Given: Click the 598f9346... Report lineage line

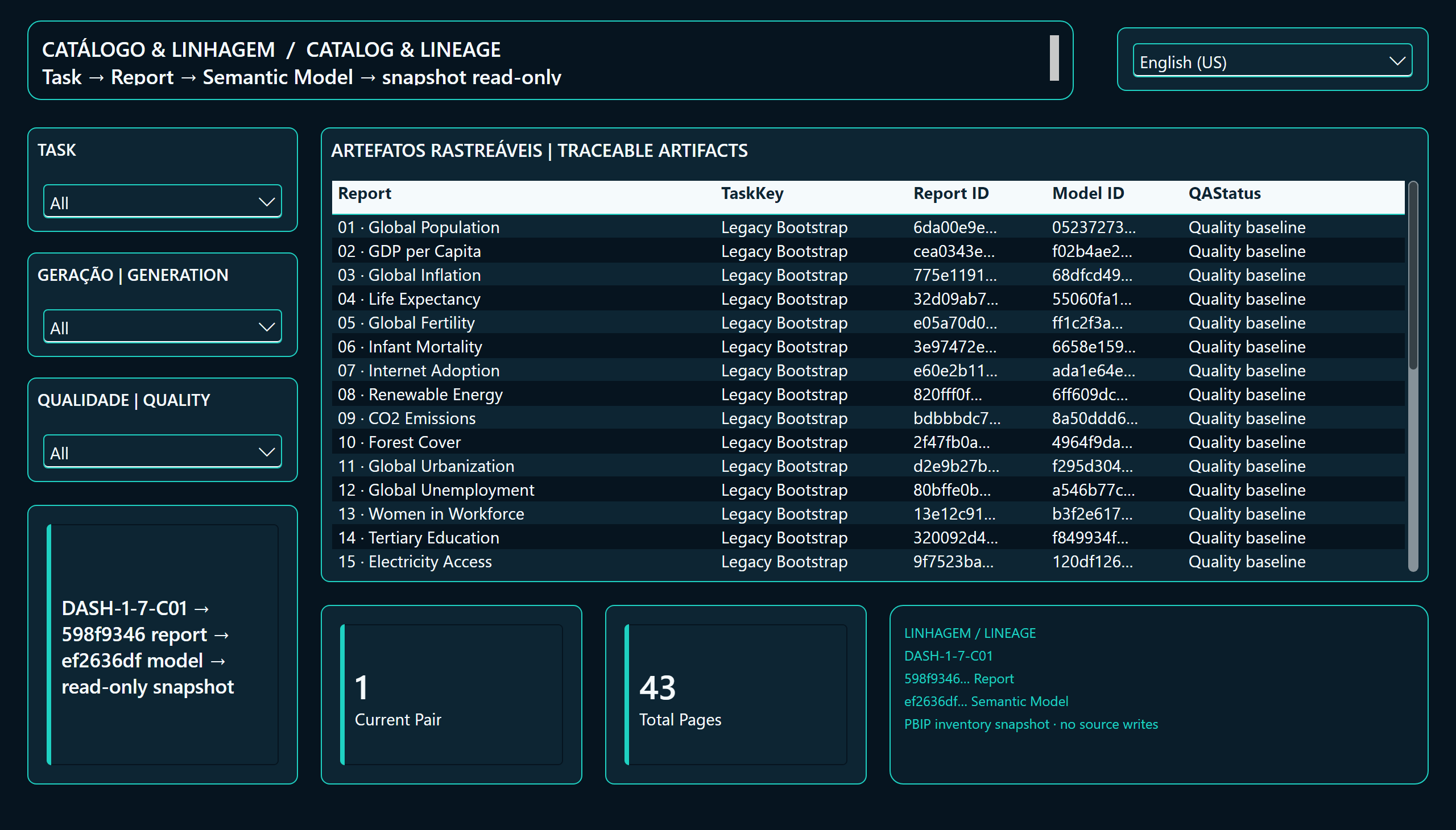Looking at the screenshot, I should click(x=959, y=679).
